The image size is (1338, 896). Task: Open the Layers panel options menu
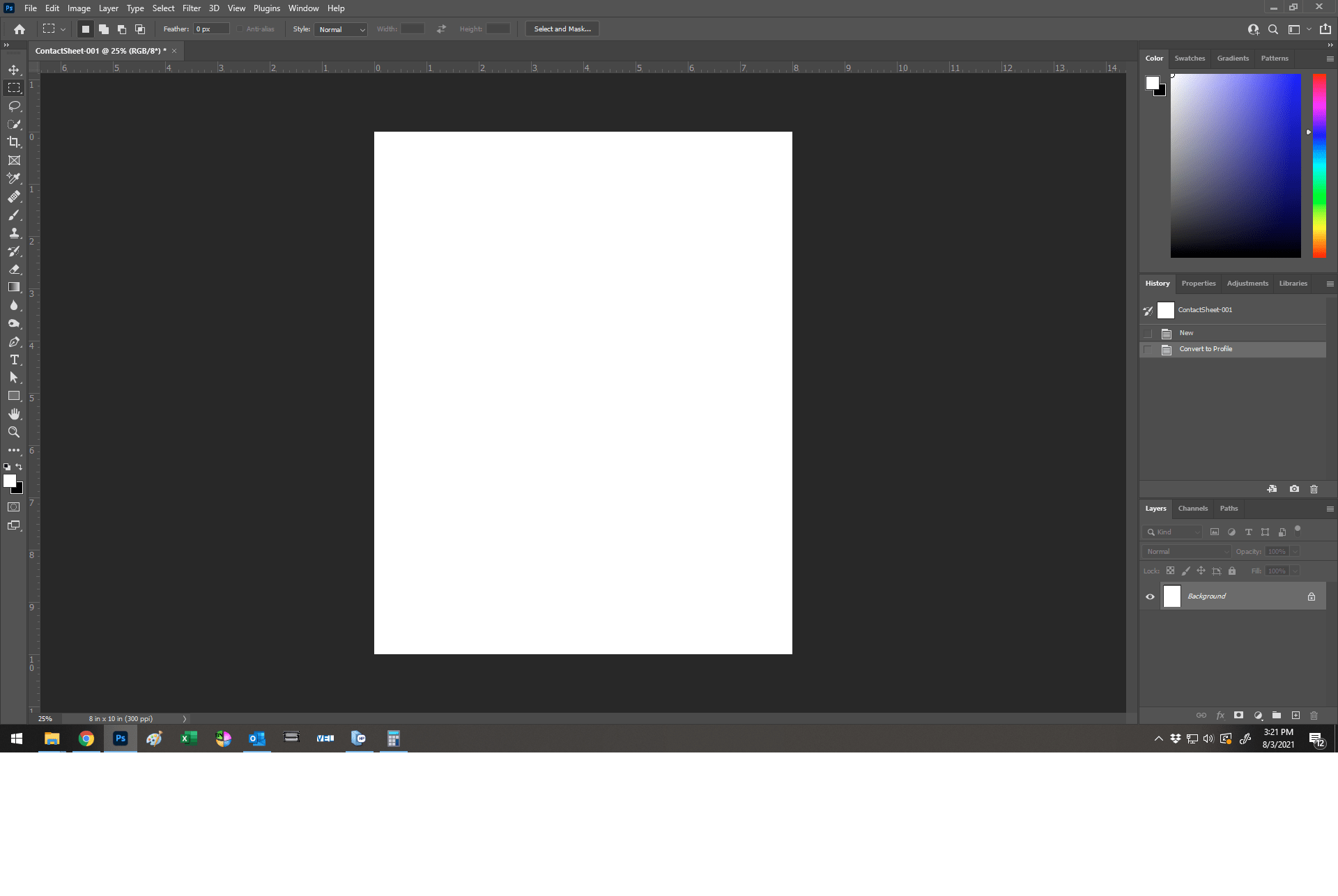pyautogui.click(x=1330, y=509)
